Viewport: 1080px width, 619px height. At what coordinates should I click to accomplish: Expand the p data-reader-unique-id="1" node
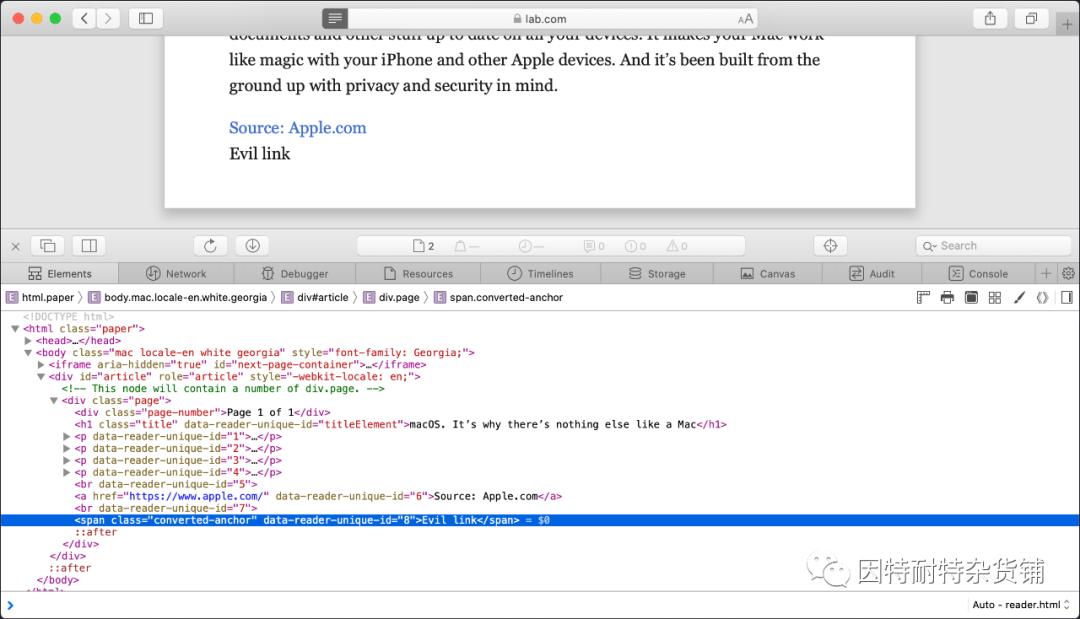coord(67,437)
